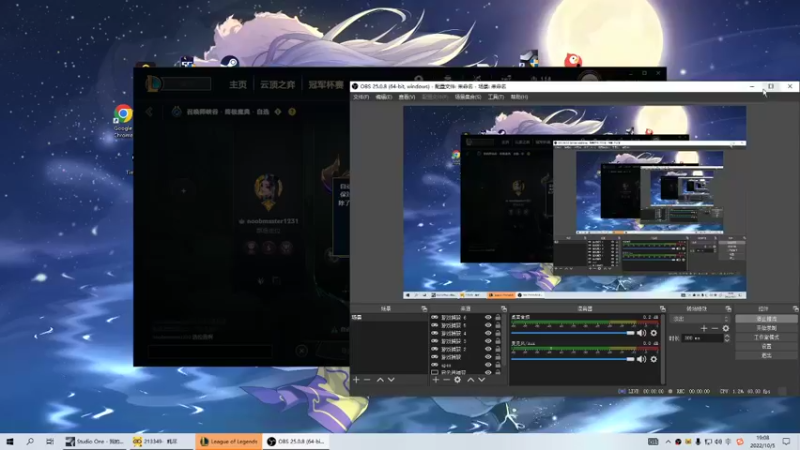Image resolution: width=800 pixels, height=450 pixels.
Task: Click the League of Legends client logo
Action: [x=153, y=84]
